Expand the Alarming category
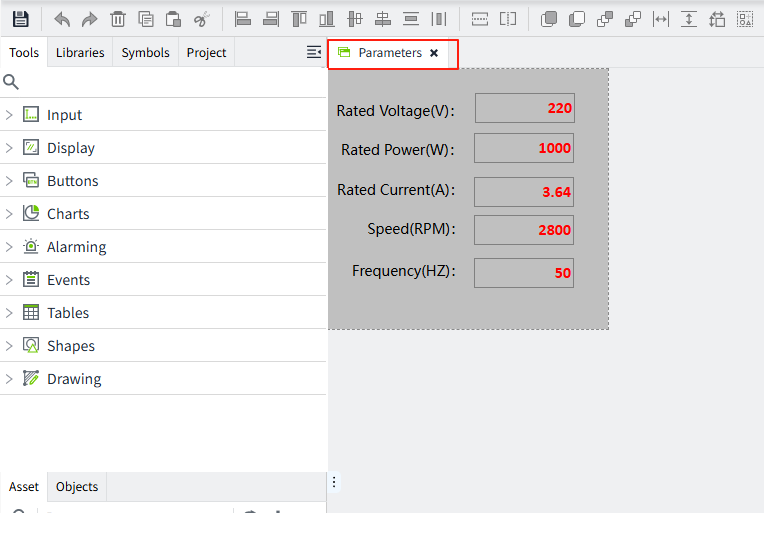This screenshot has height=545, width=764. [x=9, y=247]
